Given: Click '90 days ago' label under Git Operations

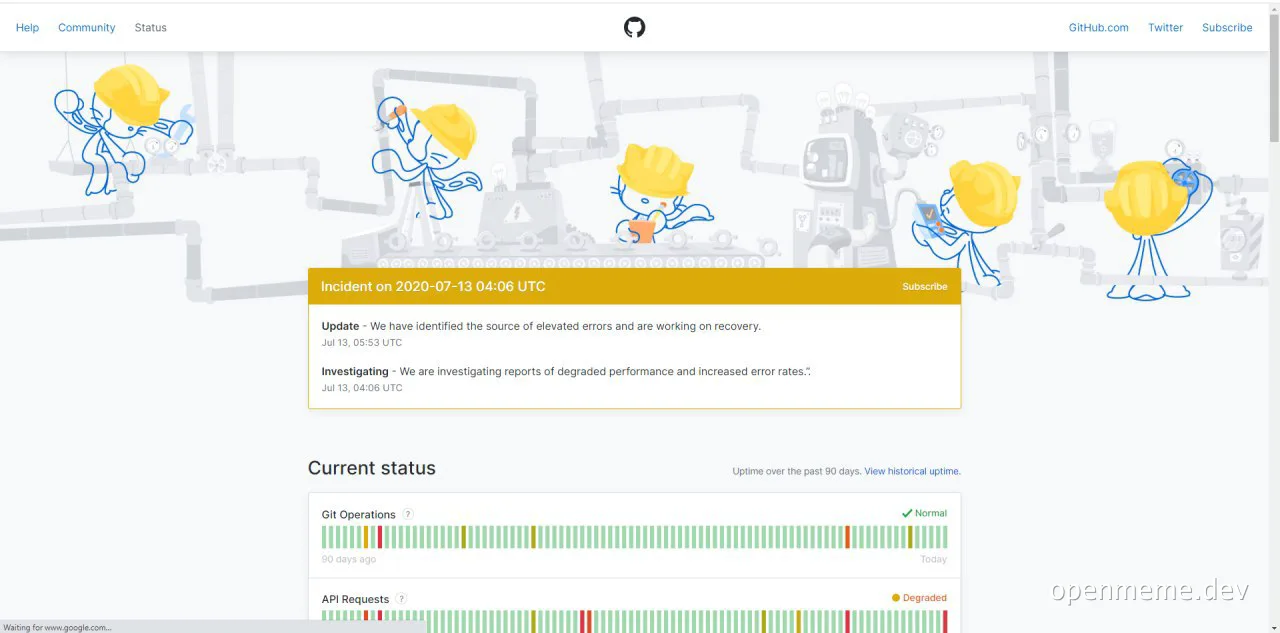Looking at the screenshot, I should [x=349, y=559].
